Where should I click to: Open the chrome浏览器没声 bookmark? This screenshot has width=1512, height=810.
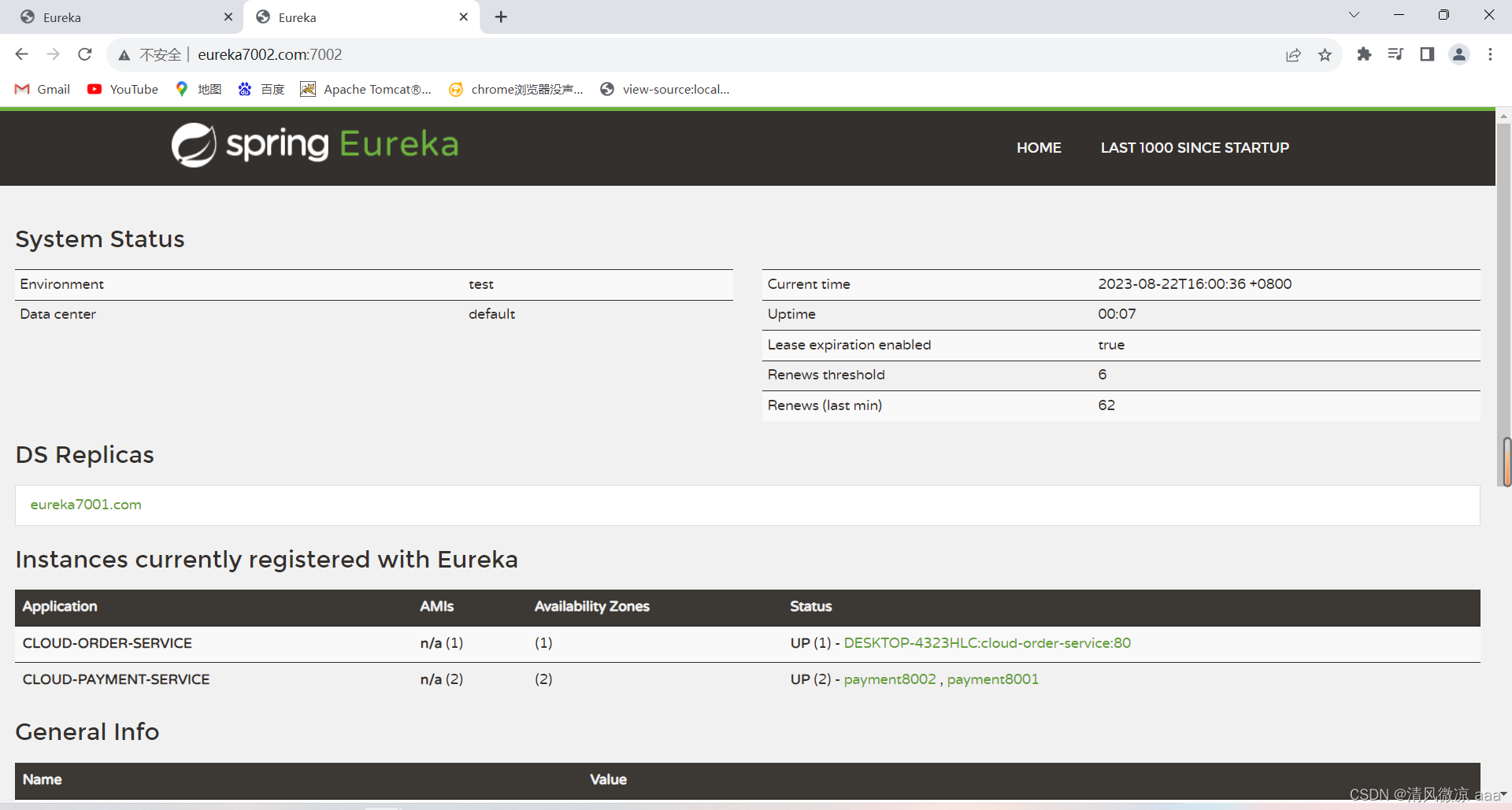[517, 89]
